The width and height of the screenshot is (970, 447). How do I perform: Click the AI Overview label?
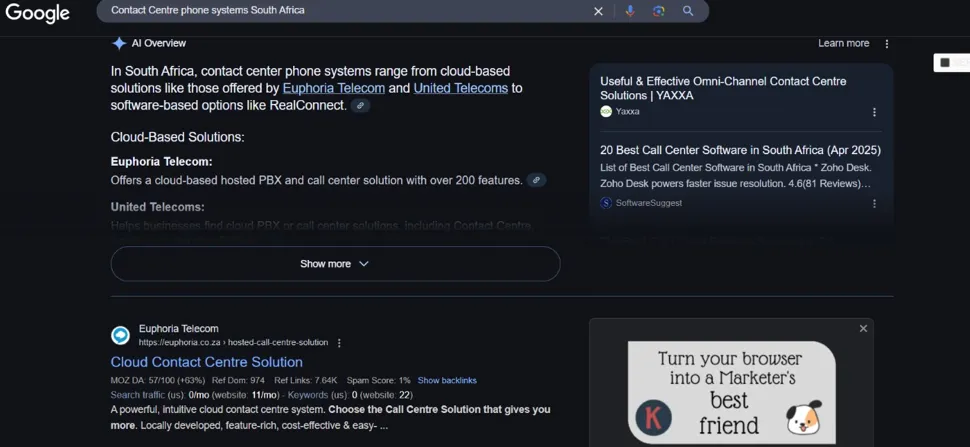[x=159, y=43]
